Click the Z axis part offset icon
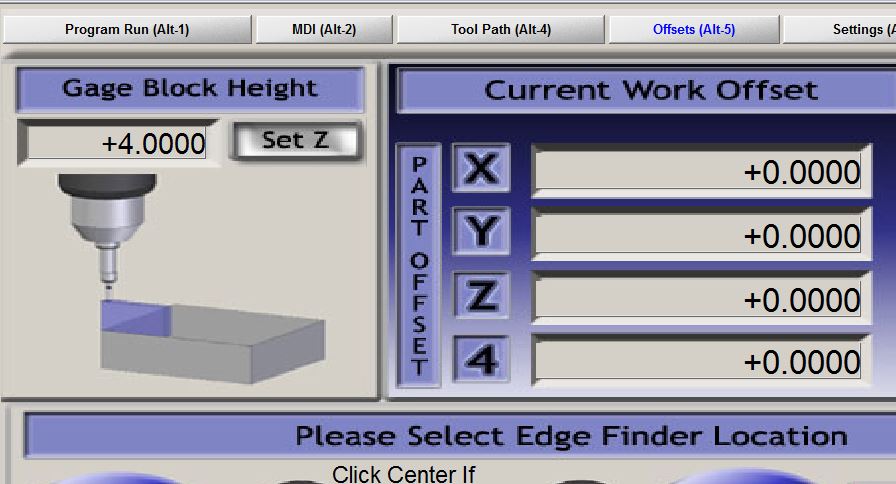 [x=481, y=296]
